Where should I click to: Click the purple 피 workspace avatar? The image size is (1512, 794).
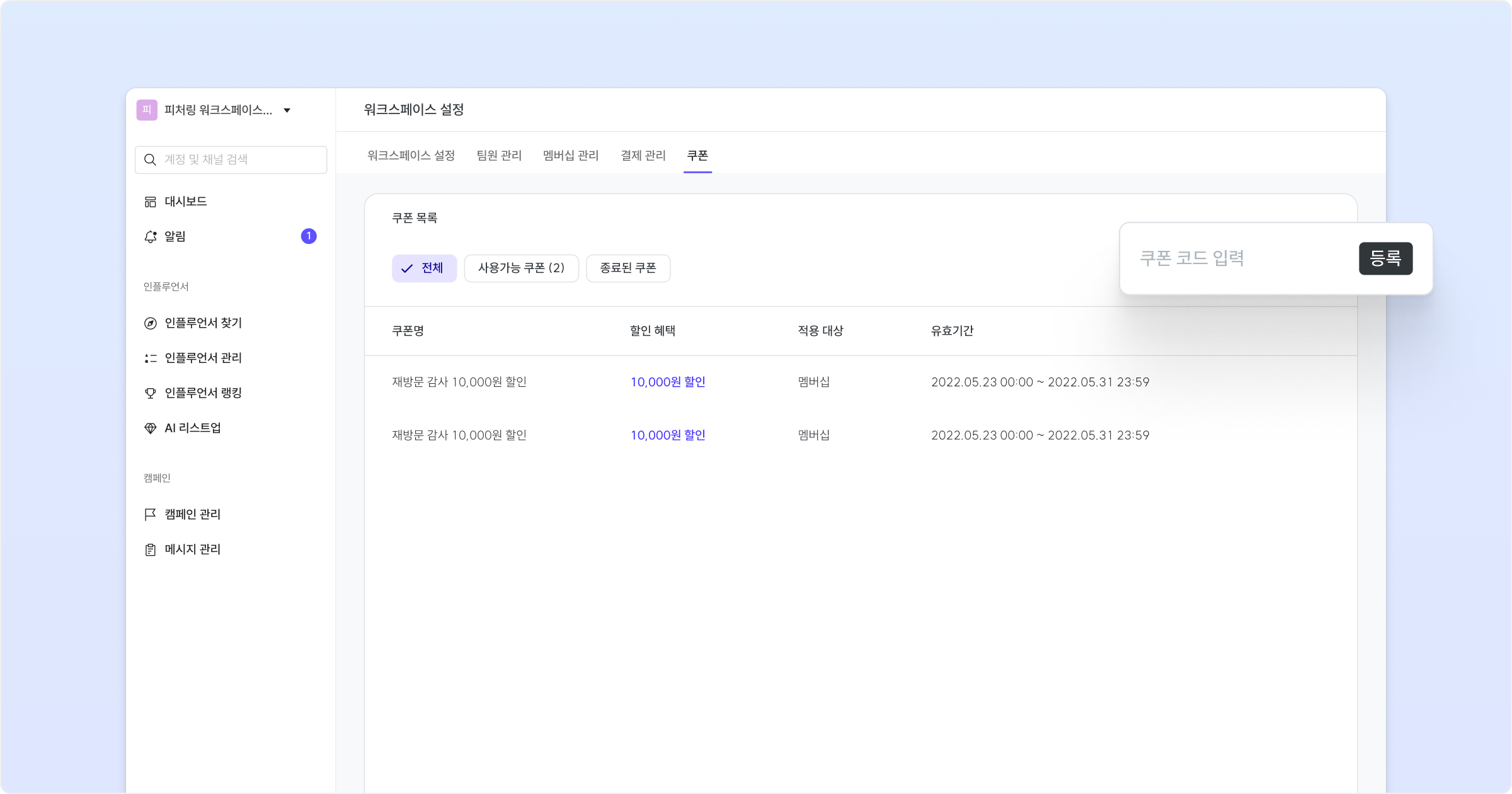click(147, 110)
